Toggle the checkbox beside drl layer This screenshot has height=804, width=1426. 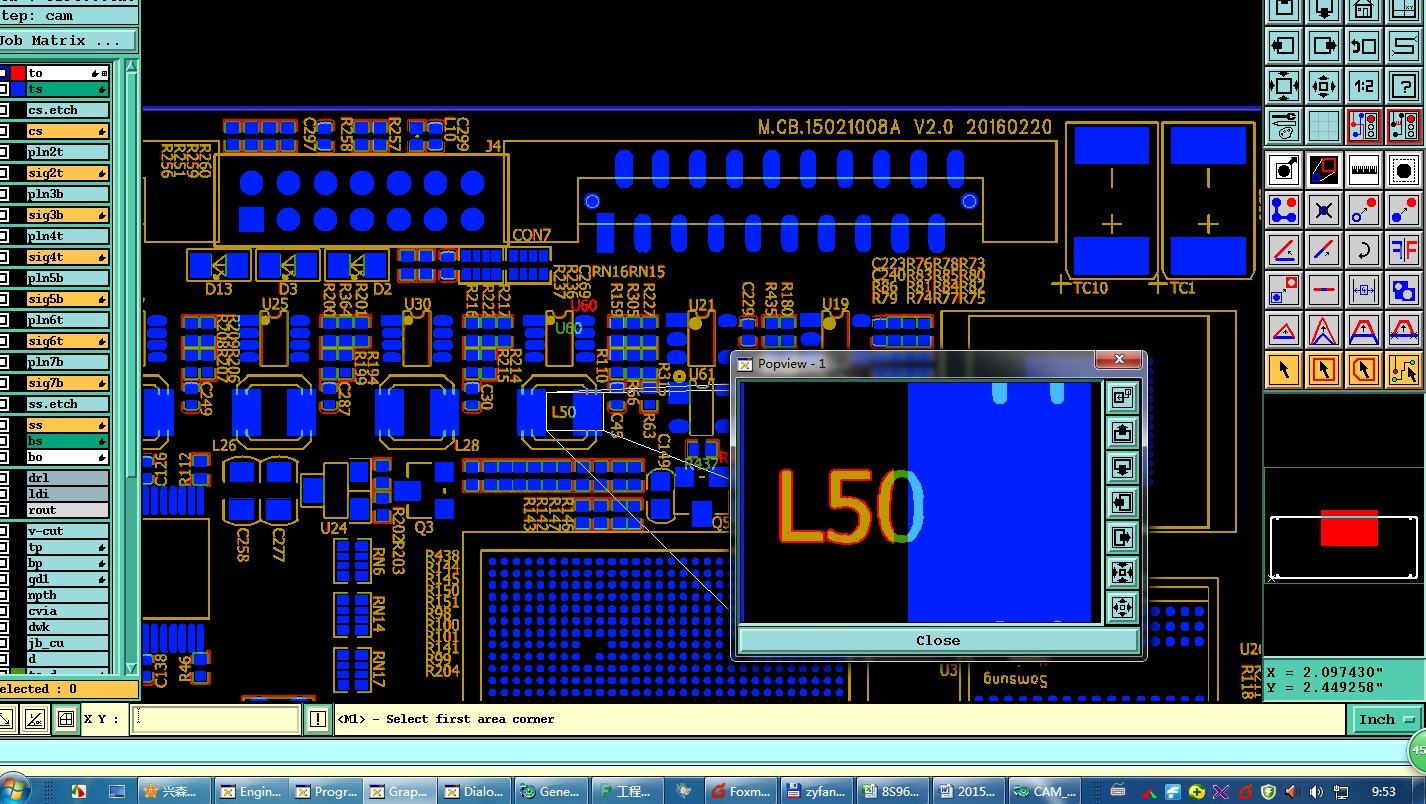pyautogui.click(x=4, y=478)
